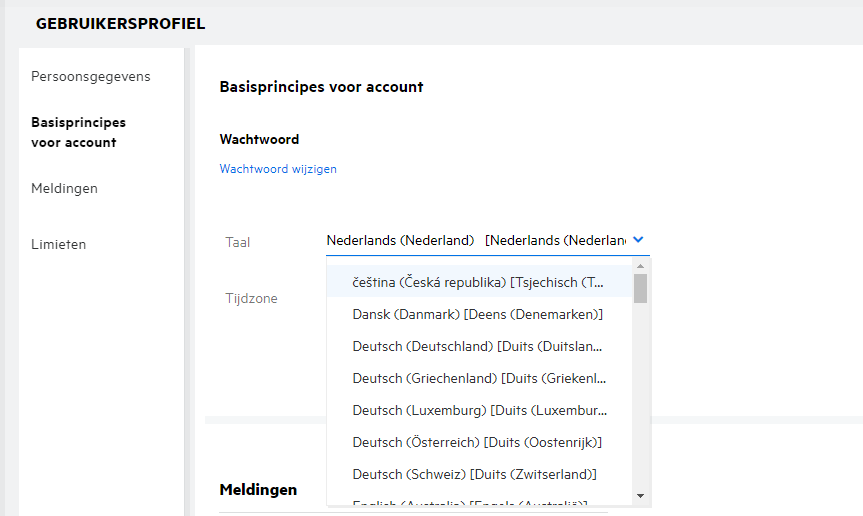Click the Tijdzone field label
The image size is (863, 516).
[251, 298]
